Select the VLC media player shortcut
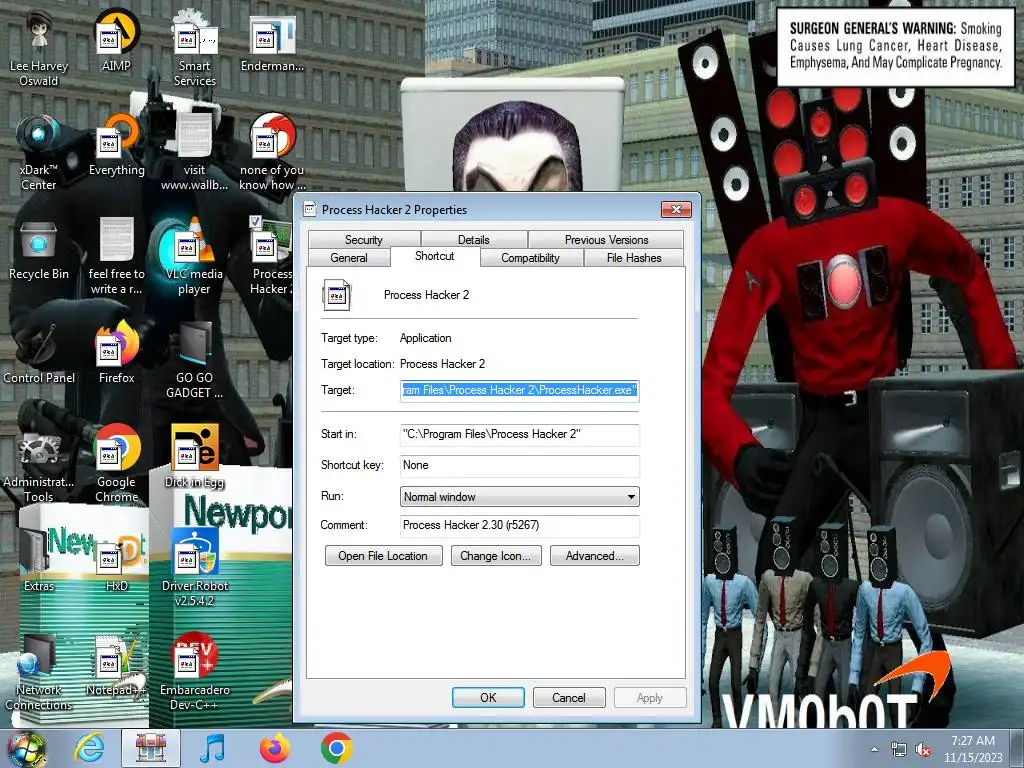The height and width of the screenshot is (768, 1024). tap(194, 257)
